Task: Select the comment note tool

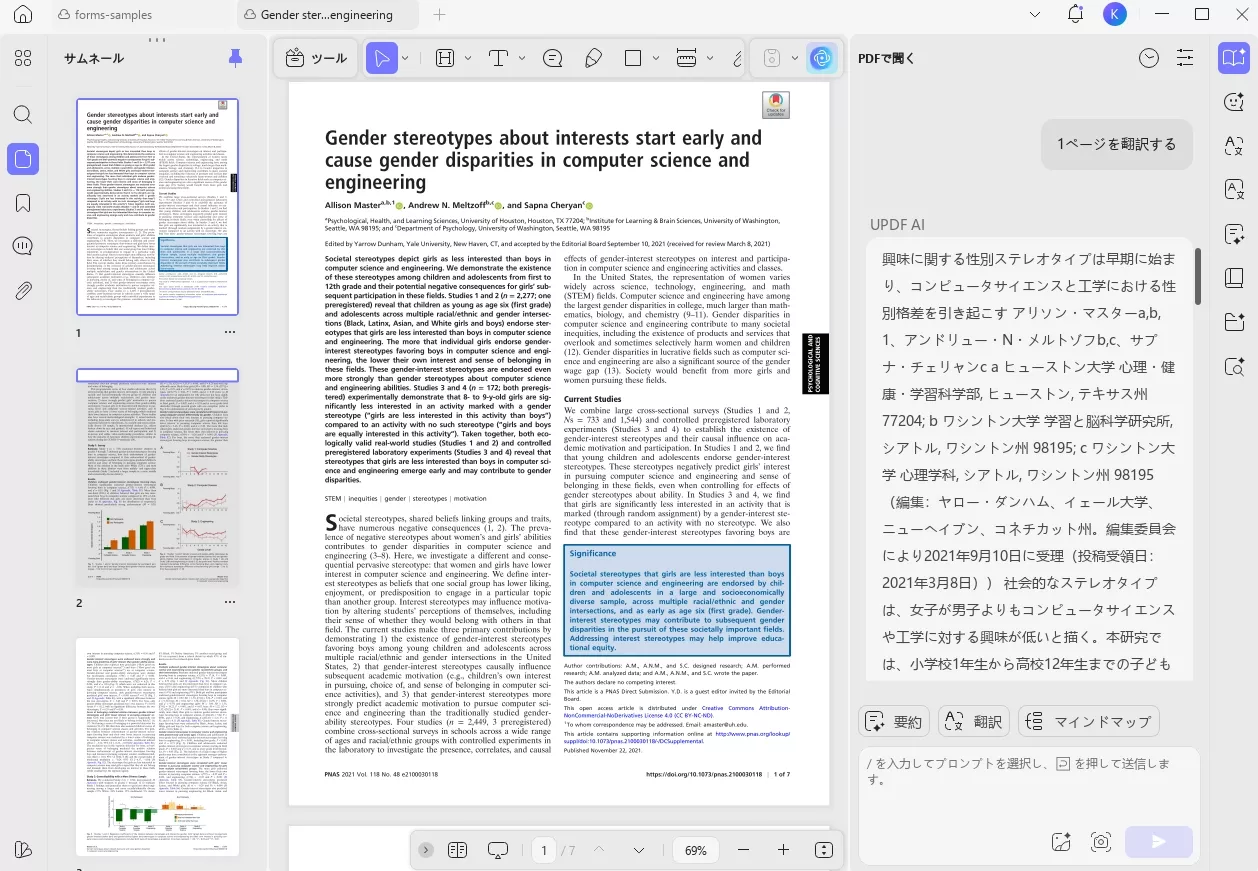Action: click(552, 59)
